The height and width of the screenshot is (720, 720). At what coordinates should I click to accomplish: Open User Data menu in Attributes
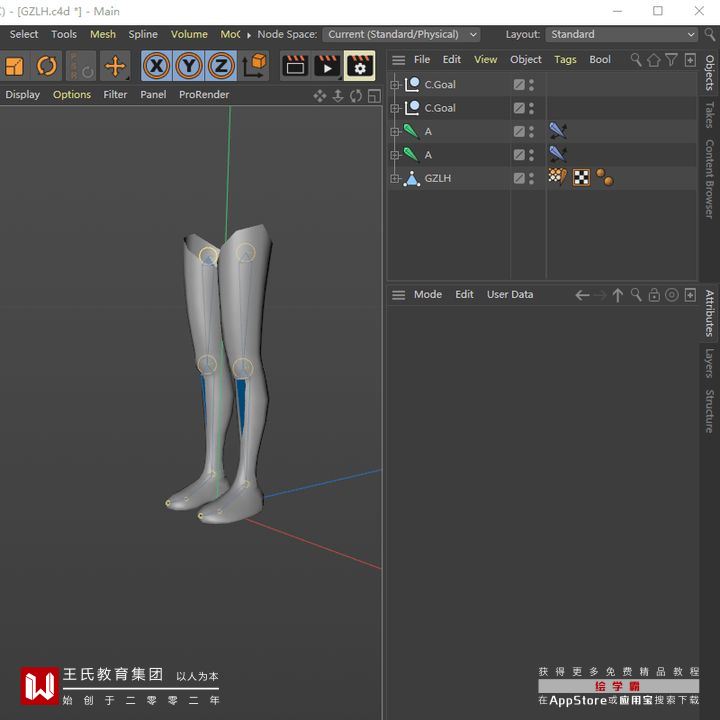click(x=510, y=295)
